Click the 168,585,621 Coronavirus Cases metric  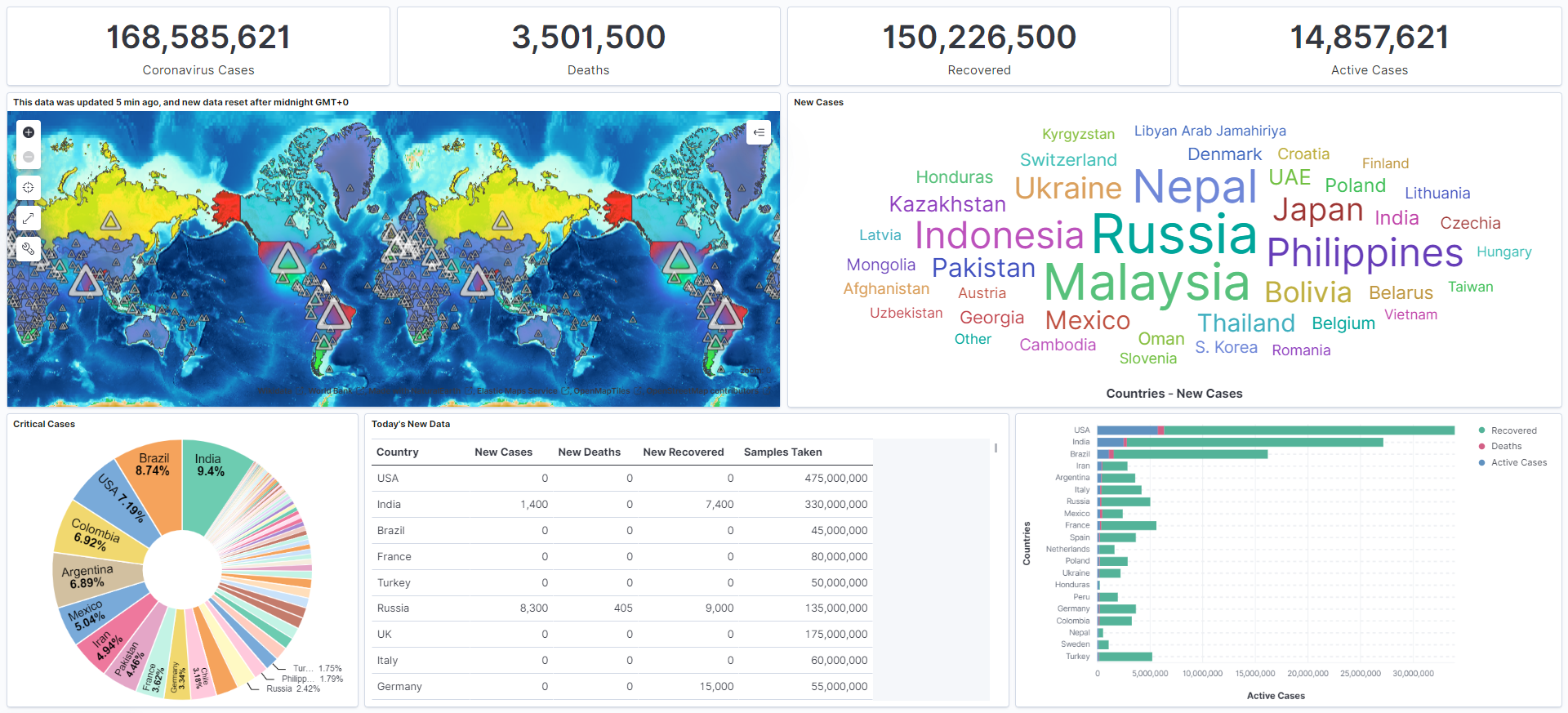click(198, 47)
